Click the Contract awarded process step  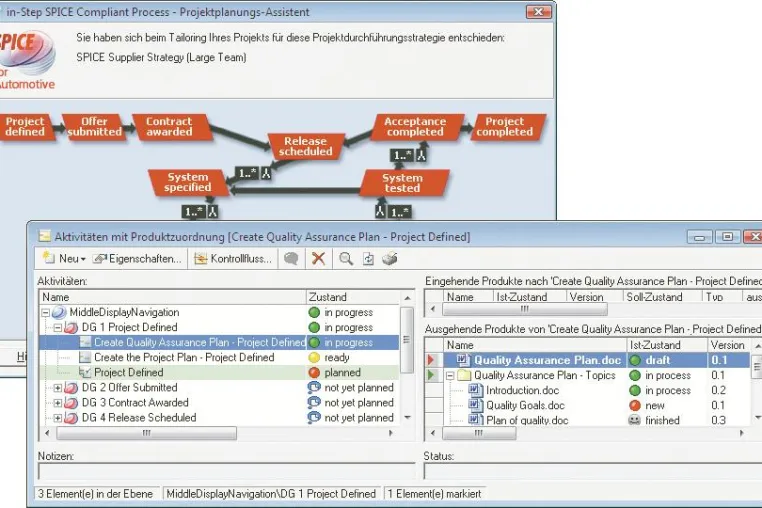pyautogui.click(x=170, y=127)
